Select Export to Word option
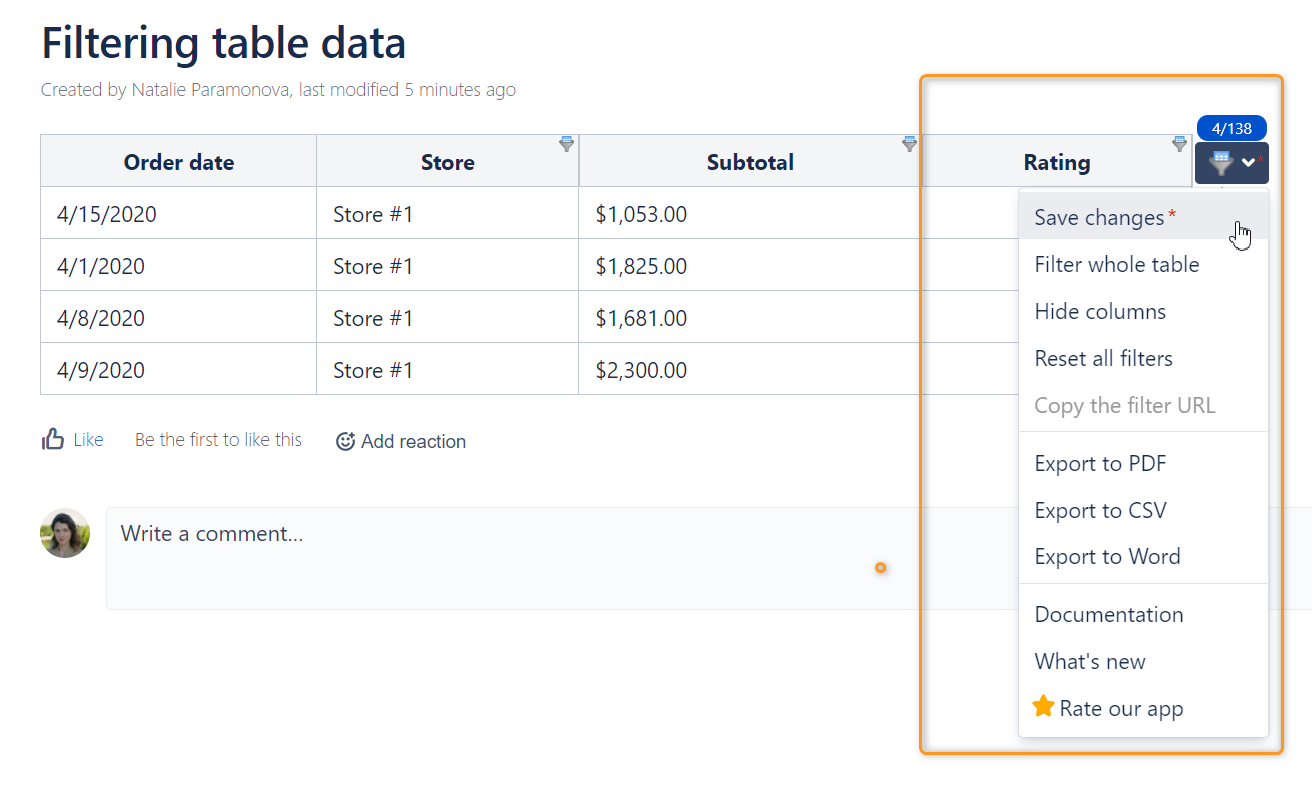The image size is (1312, 786). [1107, 556]
